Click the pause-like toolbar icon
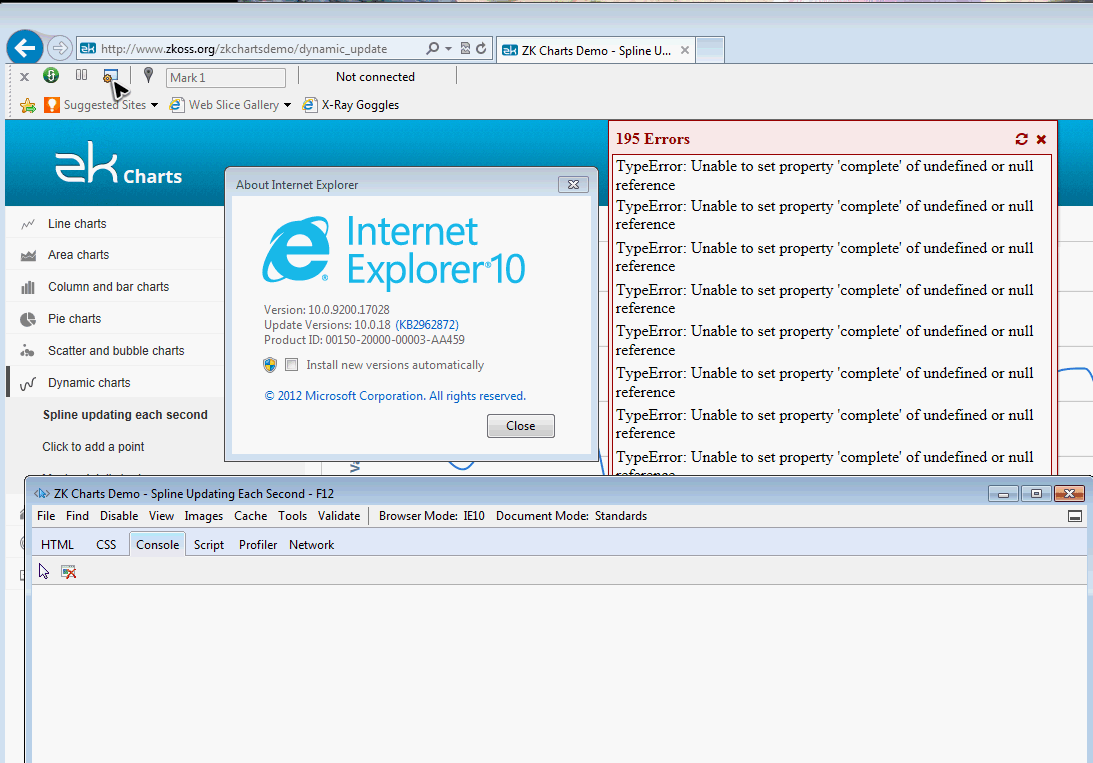The height and width of the screenshot is (763, 1093). (x=82, y=75)
